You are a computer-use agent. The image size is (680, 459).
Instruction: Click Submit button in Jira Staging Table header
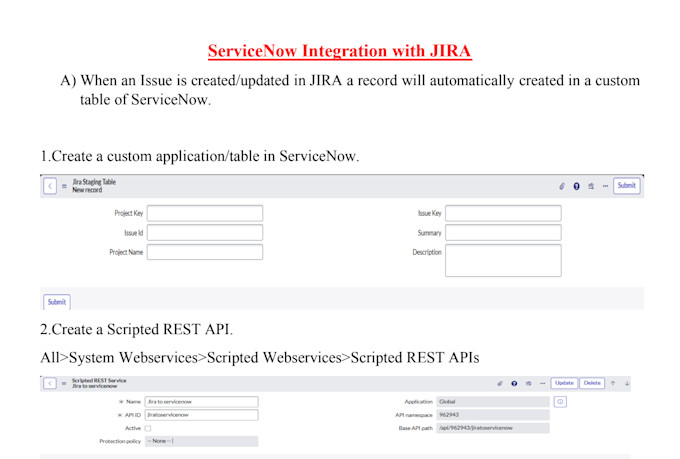(626, 186)
